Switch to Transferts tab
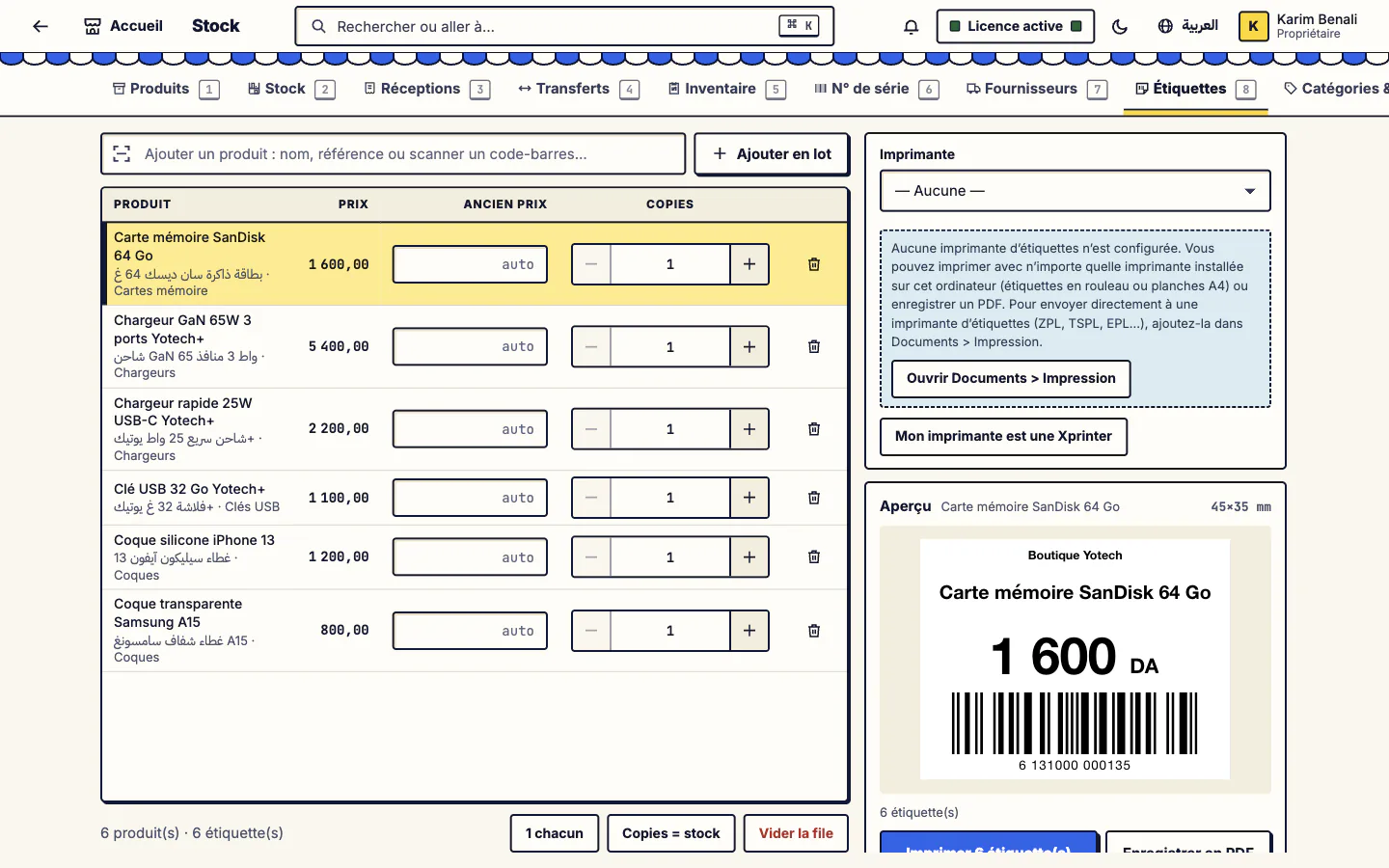This screenshot has height=868, width=1389. click(x=578, y=89)
